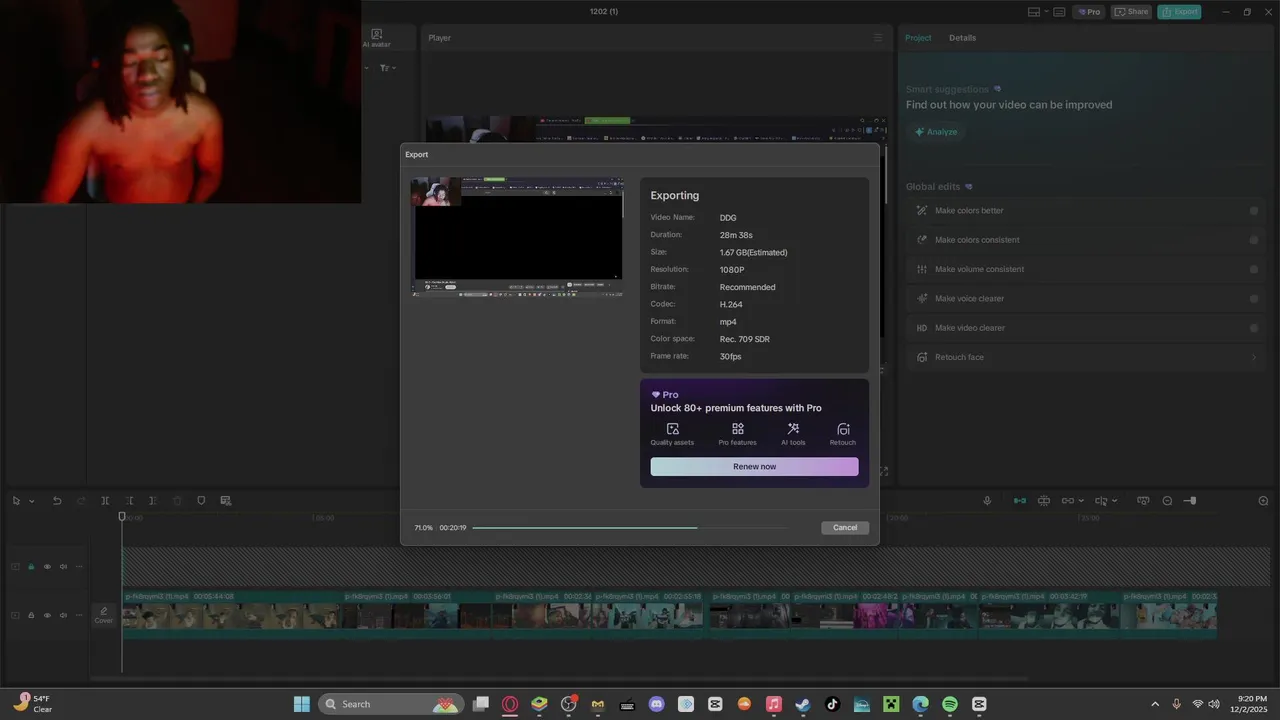Click the export preview thumbnail
1280x720 pixels.
tap(517, 237)
